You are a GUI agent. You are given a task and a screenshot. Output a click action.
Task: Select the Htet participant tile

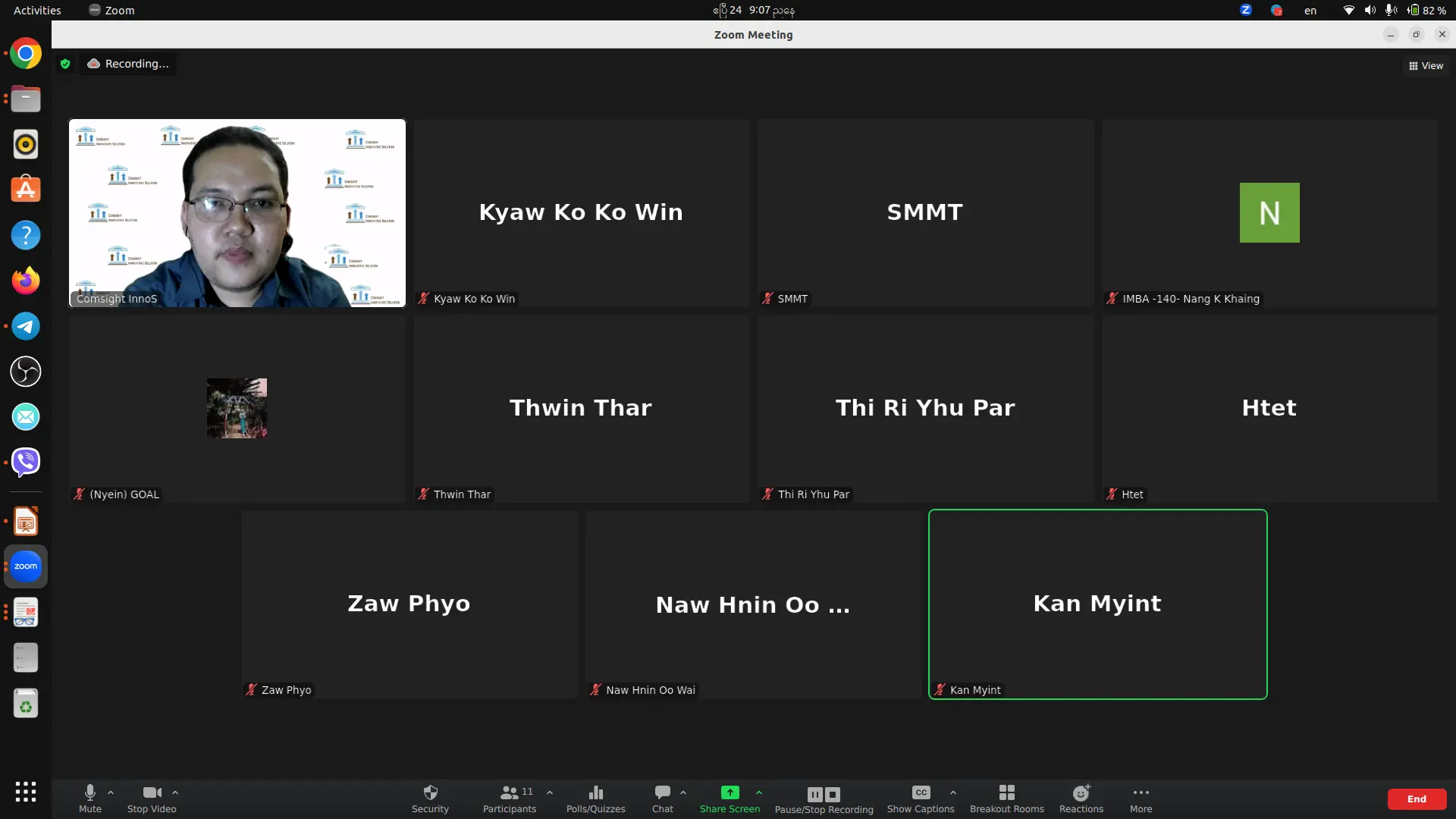pos(1270,409)
